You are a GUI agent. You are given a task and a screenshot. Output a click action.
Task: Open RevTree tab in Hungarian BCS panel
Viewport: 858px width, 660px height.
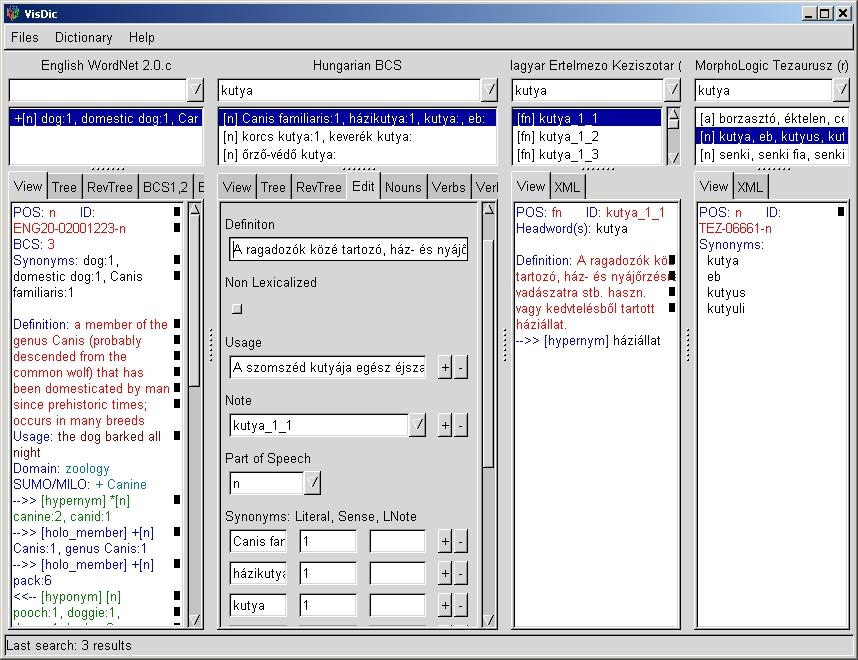tap(318, 187)
